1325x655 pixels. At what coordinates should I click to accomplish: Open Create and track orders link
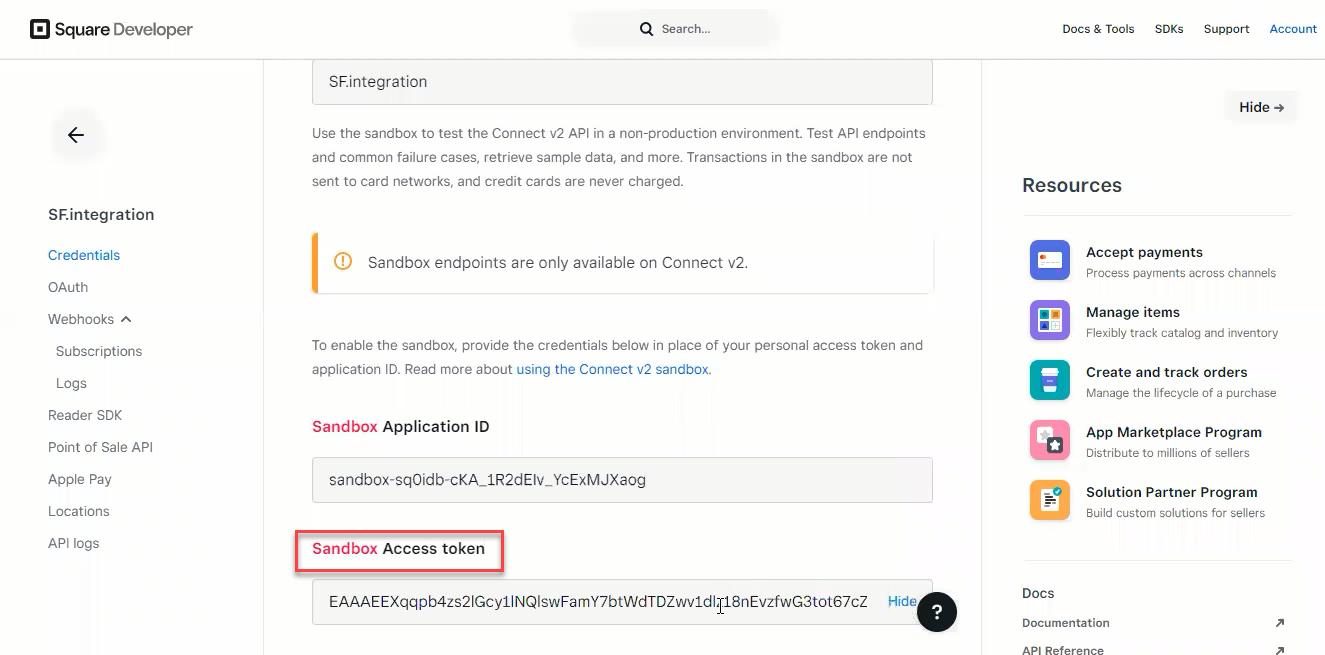click(x=1167, y=372)
